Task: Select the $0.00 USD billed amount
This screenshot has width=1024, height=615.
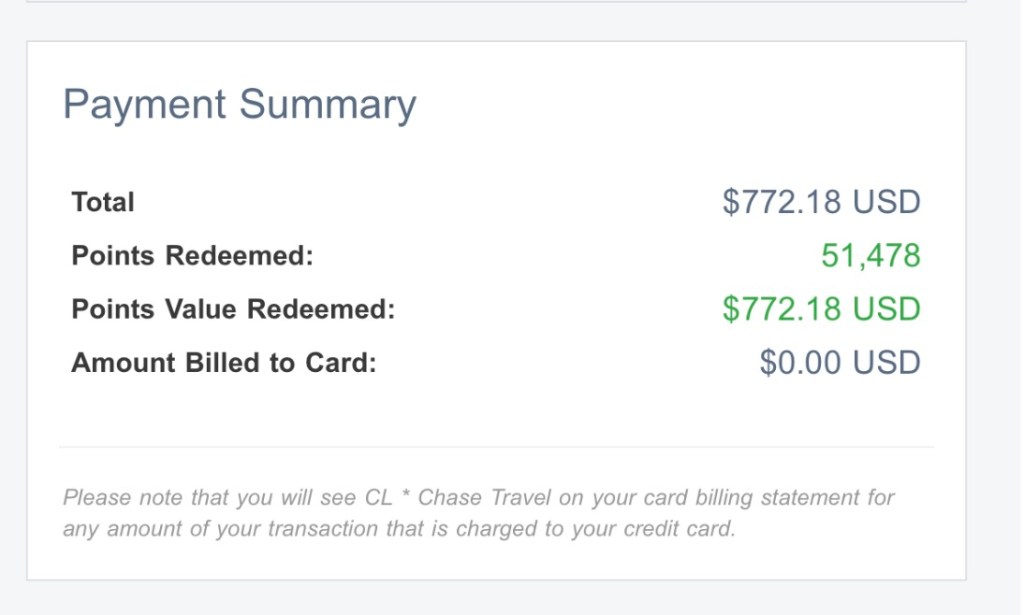Action: pos(839,363)
